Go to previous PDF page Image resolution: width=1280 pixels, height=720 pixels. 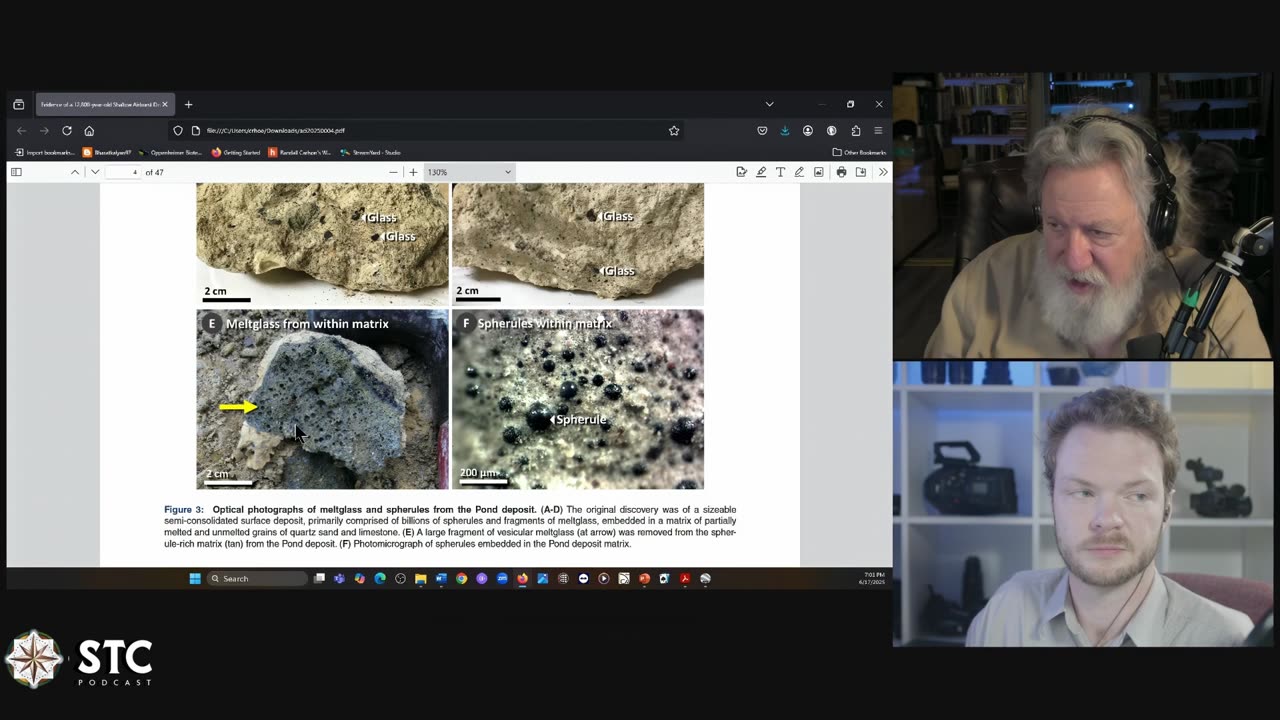pos(75,172)
